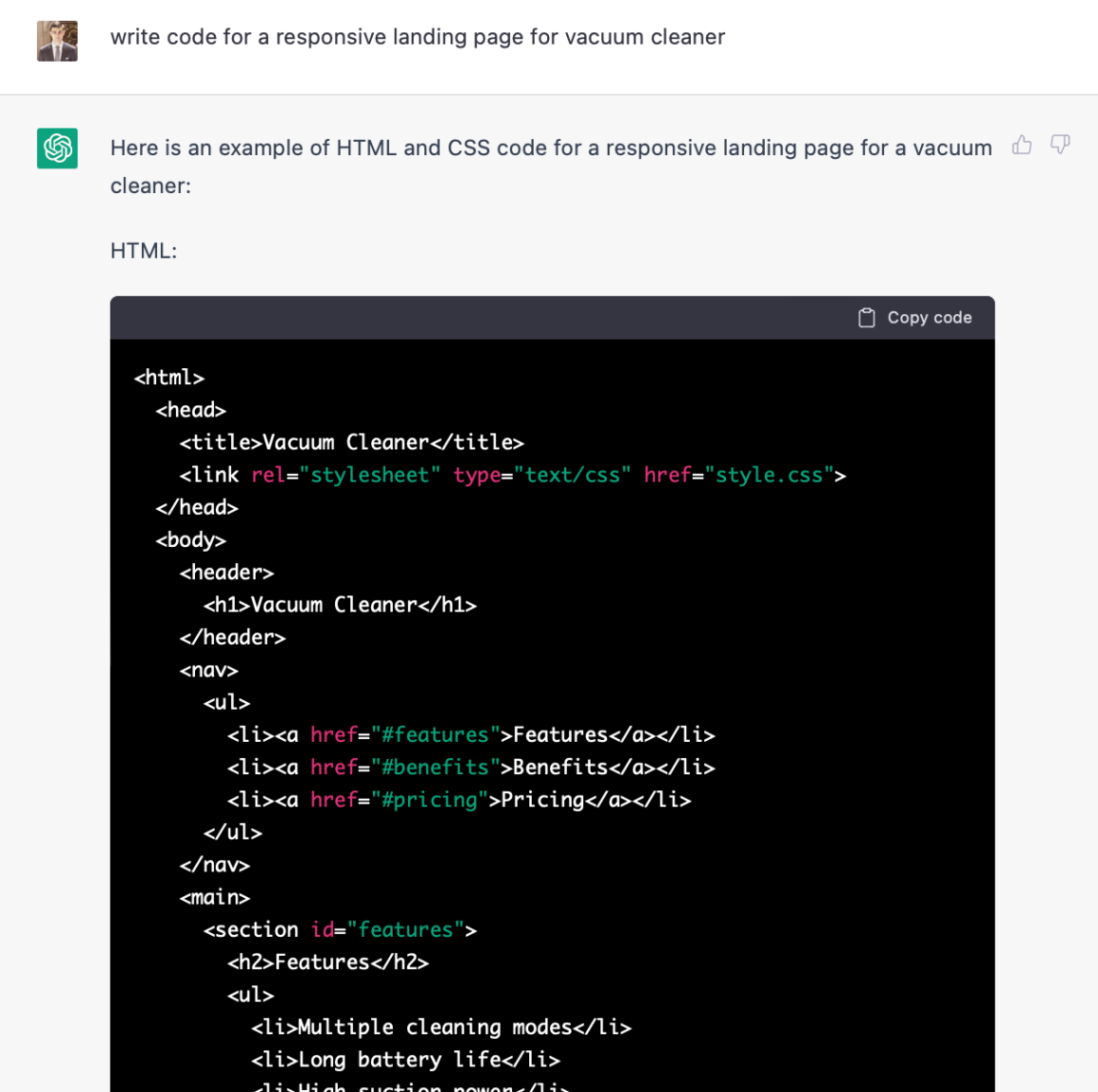
Task: Click the user prompt about vacuum cleaner
Action: click(417, 37)
